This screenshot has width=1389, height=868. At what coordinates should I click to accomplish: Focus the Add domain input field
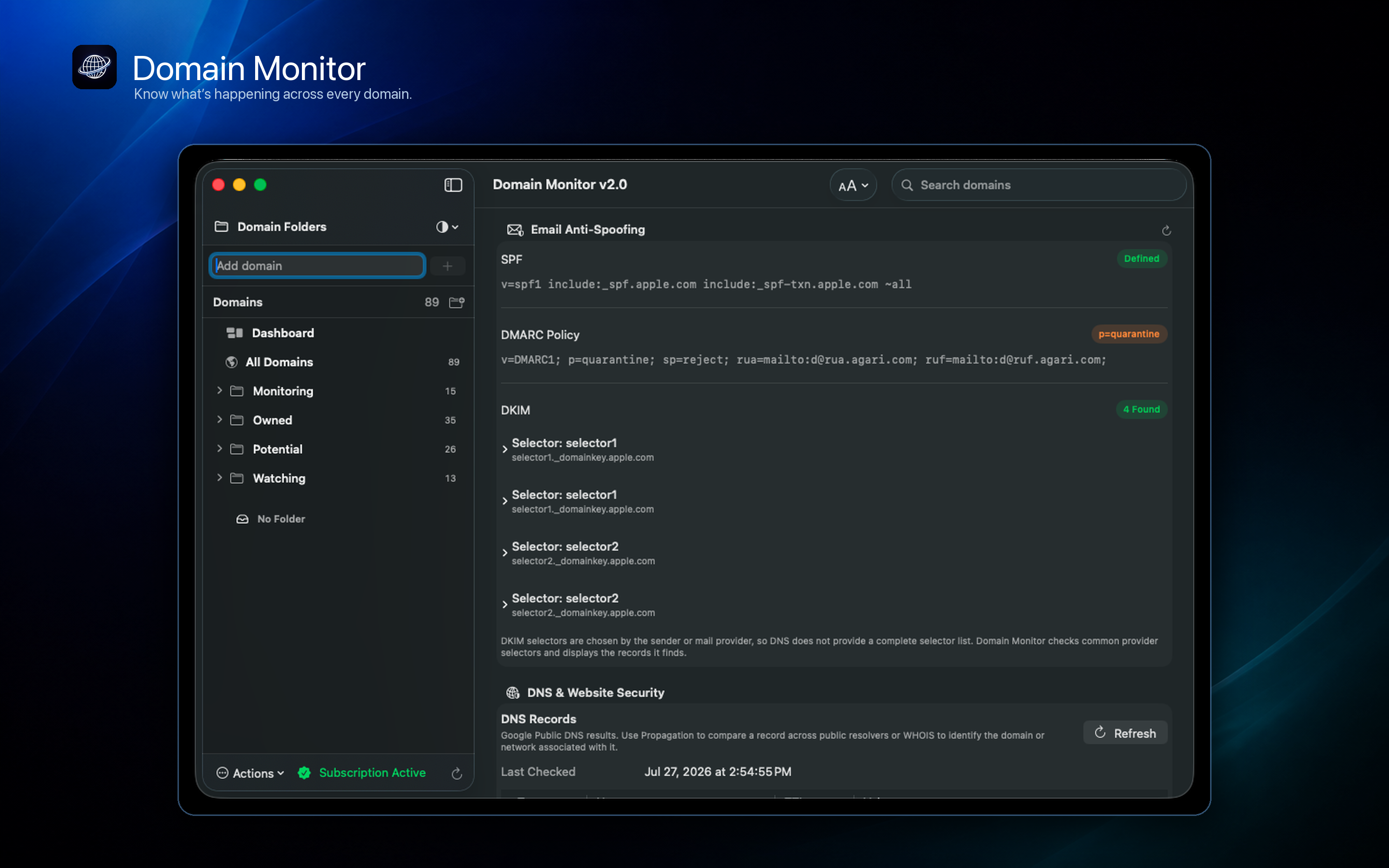coord(317,265)
